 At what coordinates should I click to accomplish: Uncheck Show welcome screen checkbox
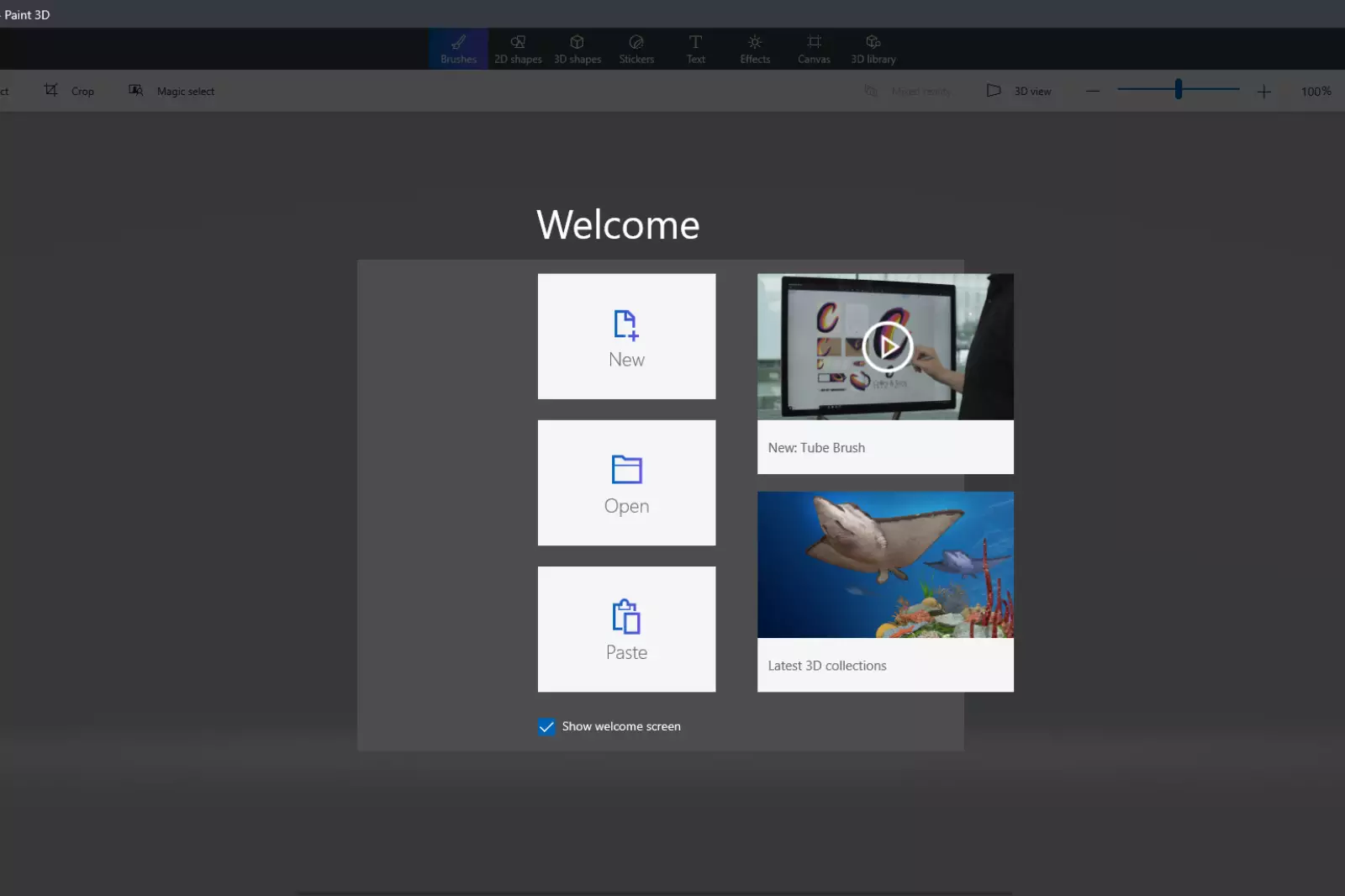tap(546, 727)
